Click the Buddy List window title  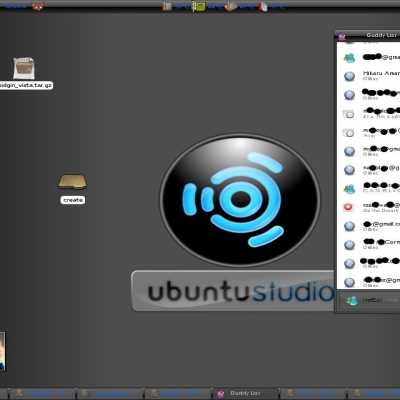(381, 35)
